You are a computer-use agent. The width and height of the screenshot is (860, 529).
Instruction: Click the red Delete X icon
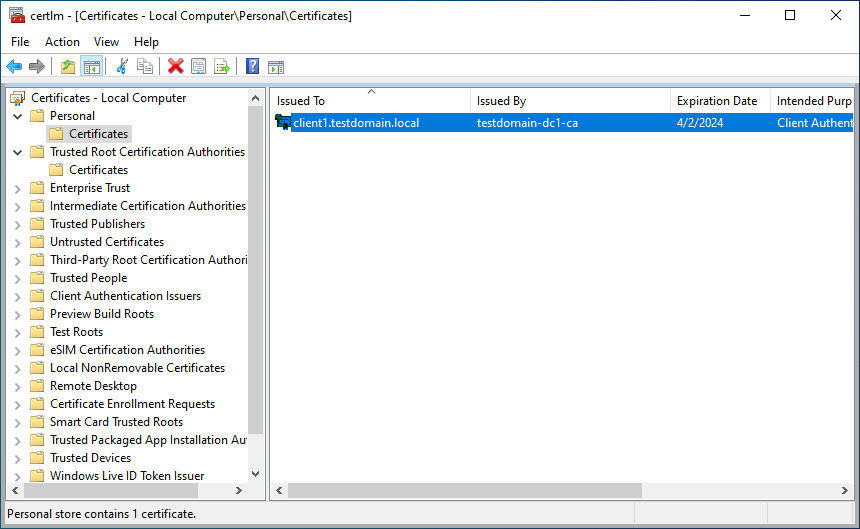pyautogui.click(x=175, y=66)
